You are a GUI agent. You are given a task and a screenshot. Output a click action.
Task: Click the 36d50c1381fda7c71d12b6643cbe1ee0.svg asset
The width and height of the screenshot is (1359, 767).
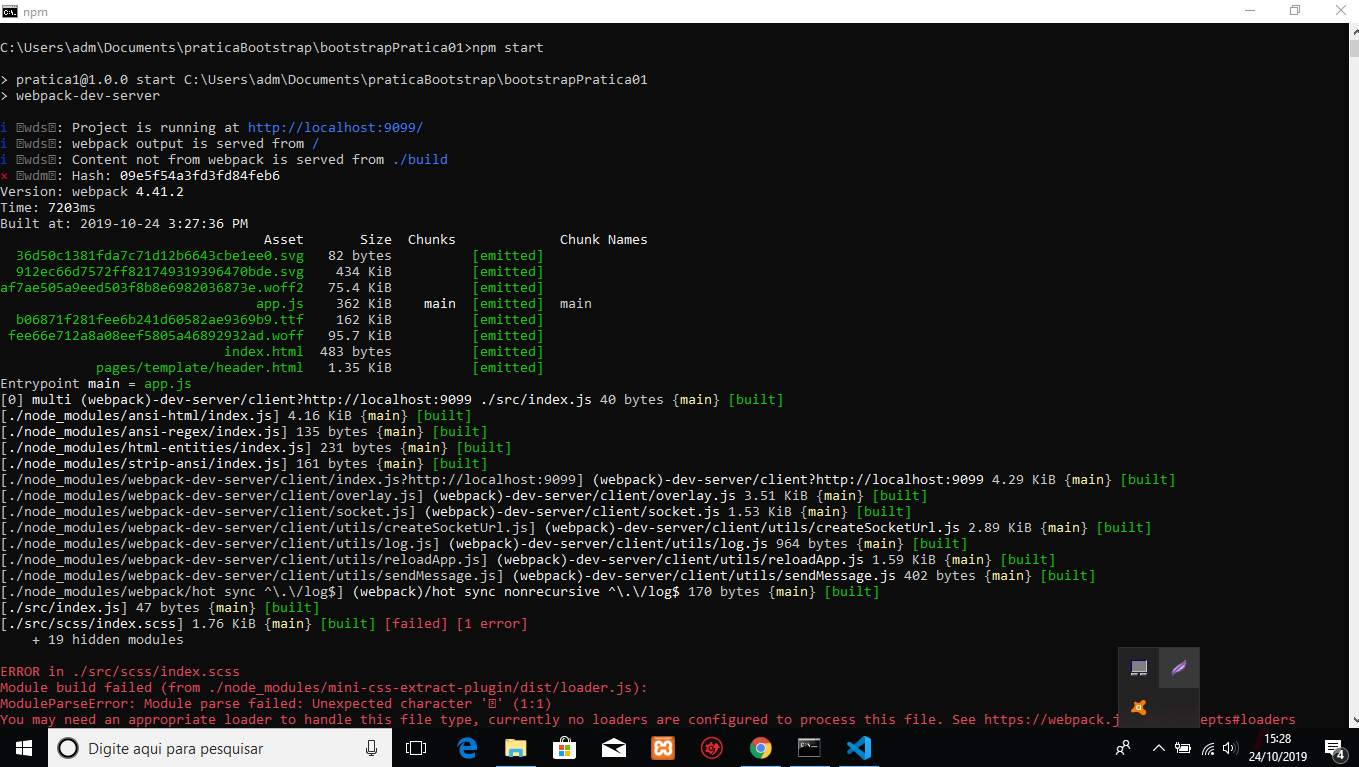160,256
